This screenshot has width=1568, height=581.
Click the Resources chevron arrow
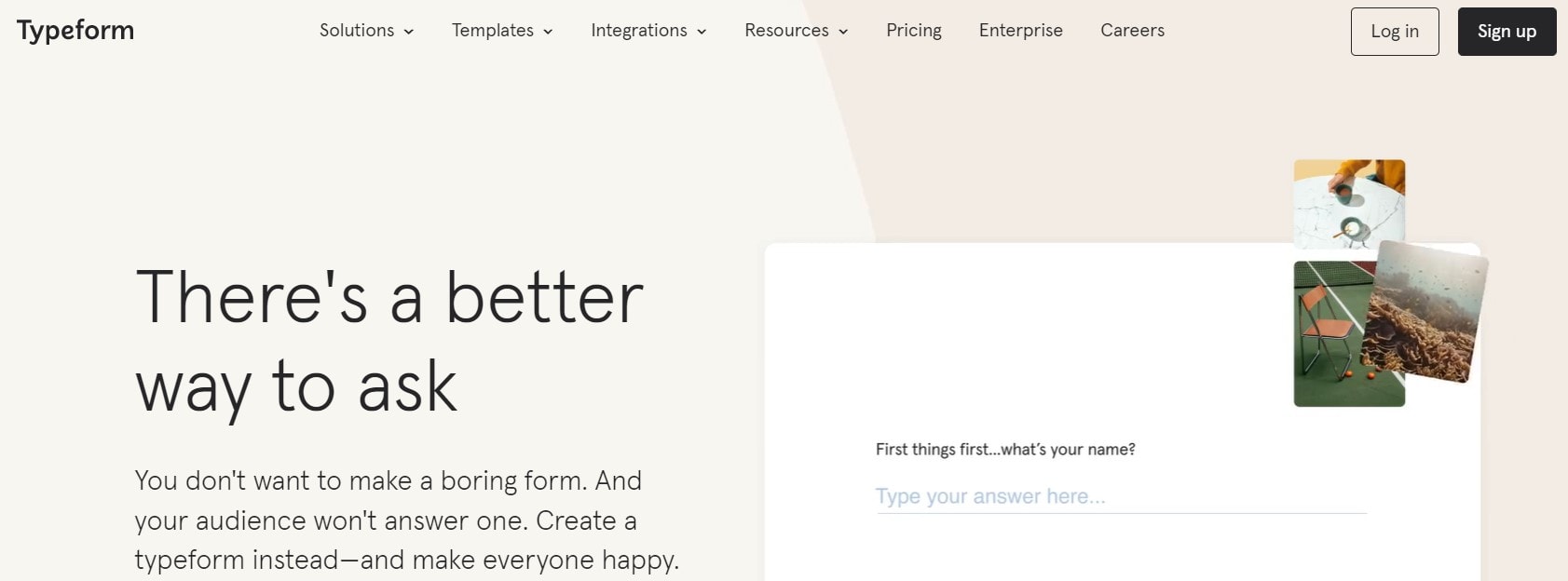(x=843, y=32)
